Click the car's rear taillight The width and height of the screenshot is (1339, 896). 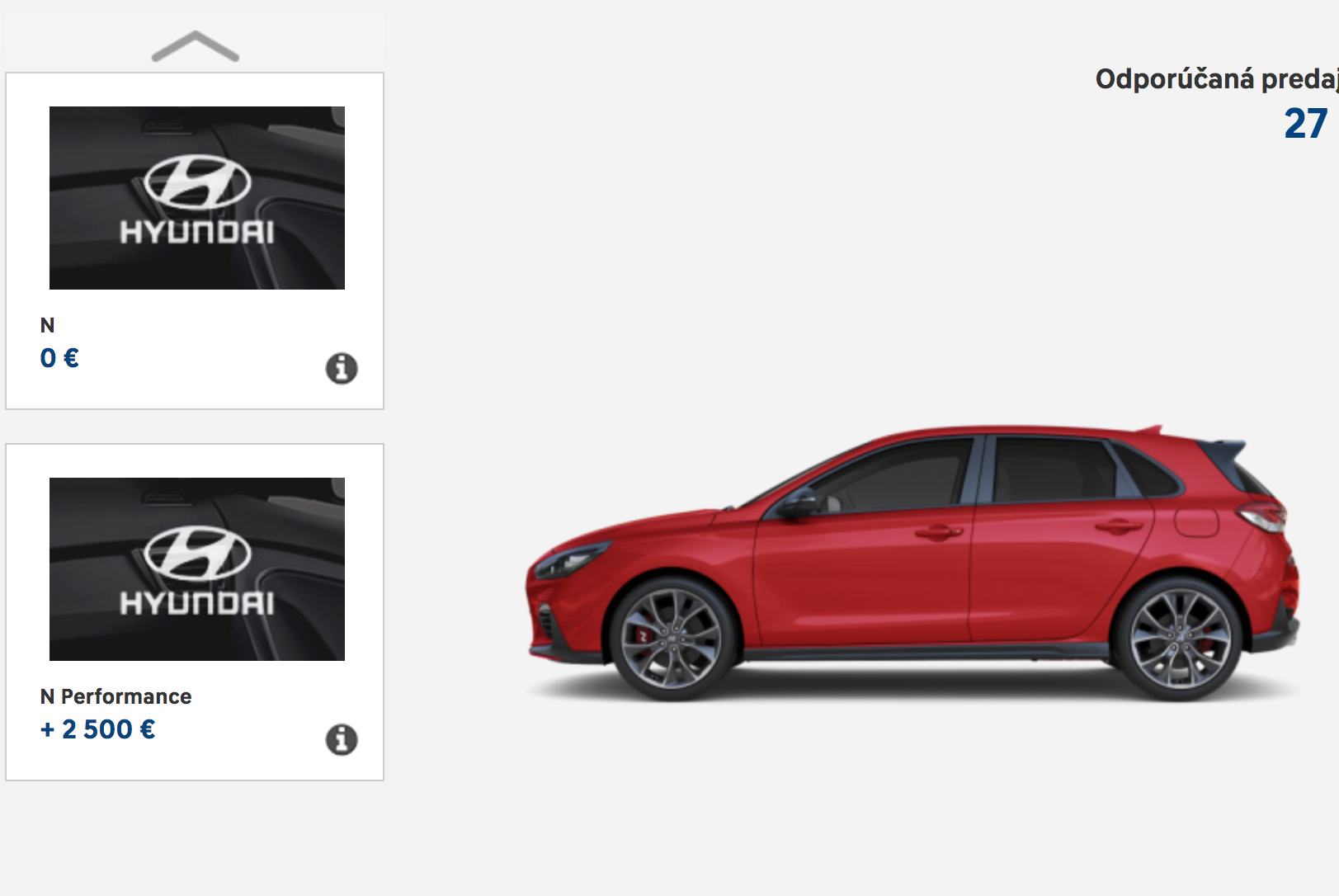point(1262,516)
